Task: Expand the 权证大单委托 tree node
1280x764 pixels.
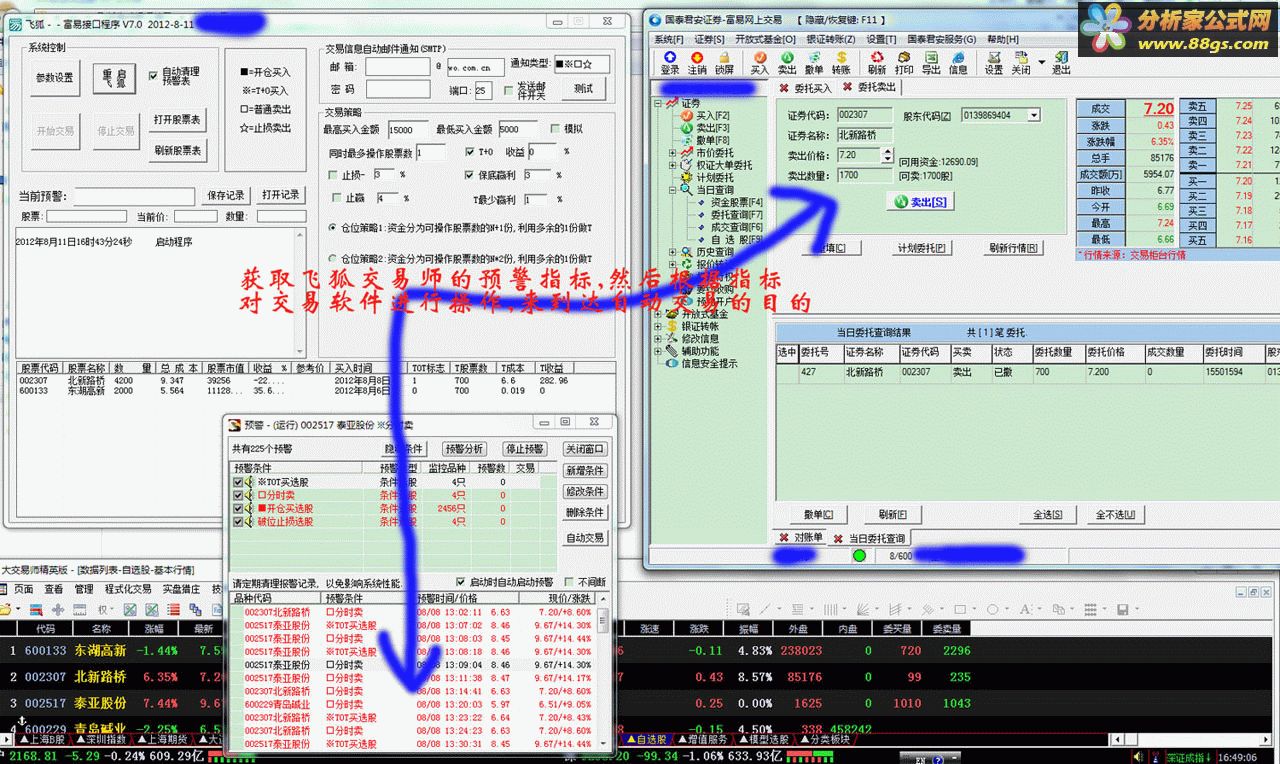Action: pos(673,165)
